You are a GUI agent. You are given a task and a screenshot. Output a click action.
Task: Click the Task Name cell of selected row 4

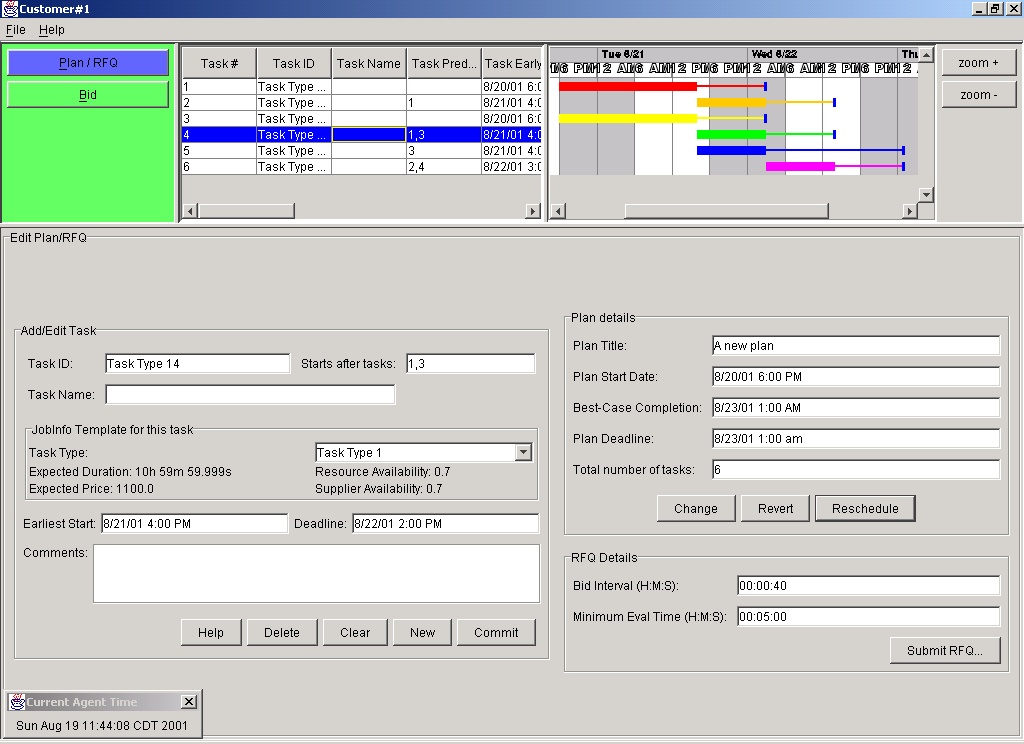pos(369,135)
